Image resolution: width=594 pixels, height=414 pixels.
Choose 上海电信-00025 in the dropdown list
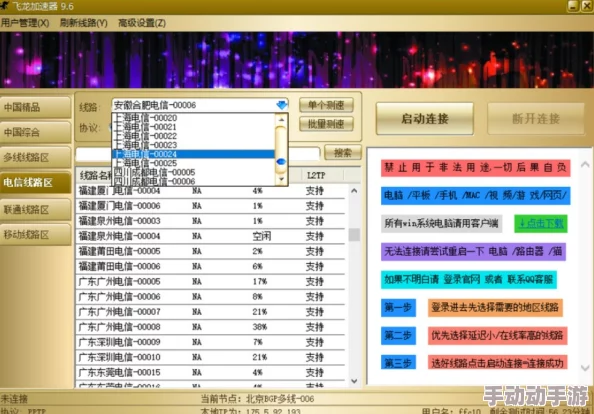coord(193,163)
